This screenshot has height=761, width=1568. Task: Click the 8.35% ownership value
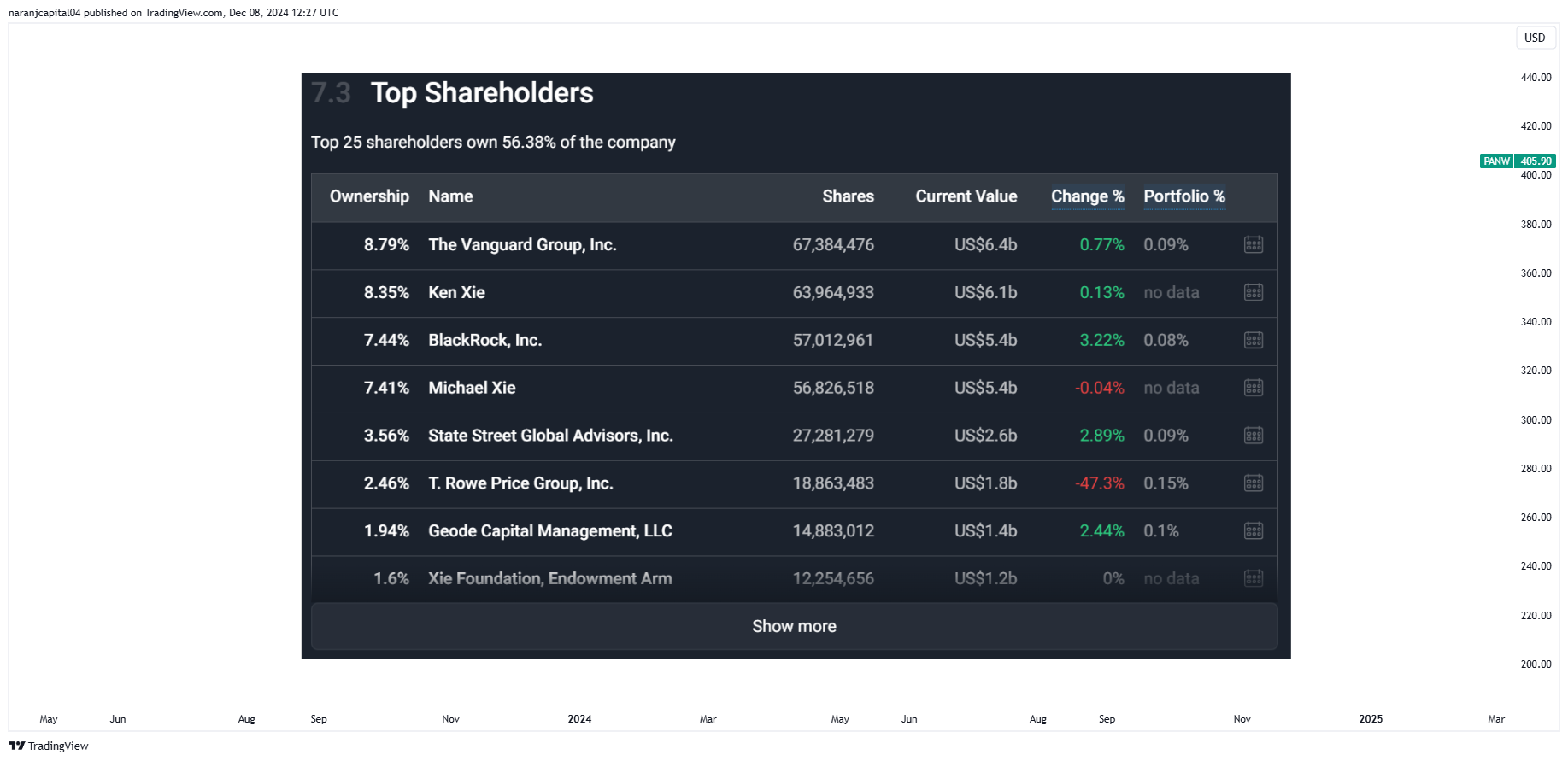click(x=386, y=293)
